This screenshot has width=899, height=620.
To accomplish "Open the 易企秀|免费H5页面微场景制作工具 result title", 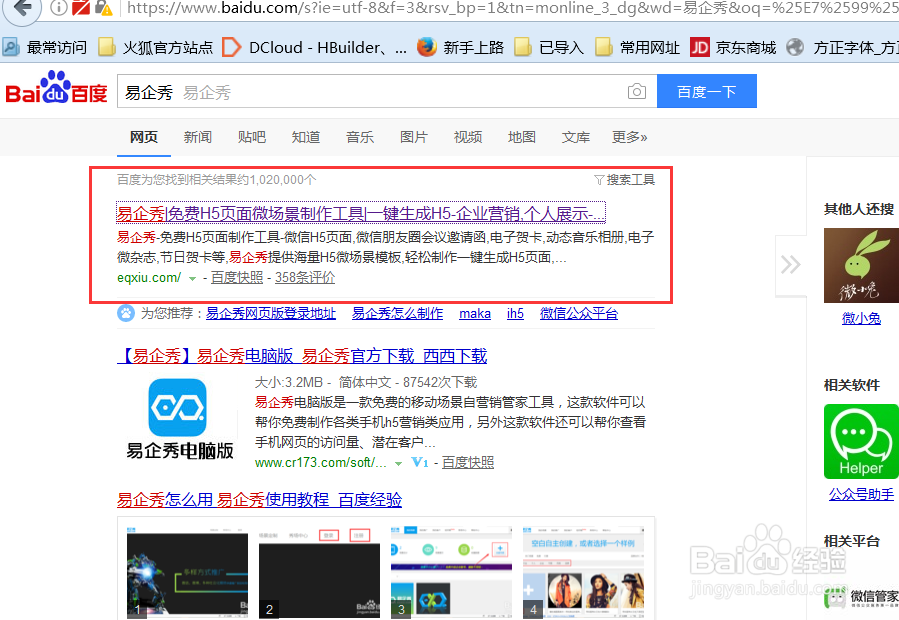I will 361,213.
